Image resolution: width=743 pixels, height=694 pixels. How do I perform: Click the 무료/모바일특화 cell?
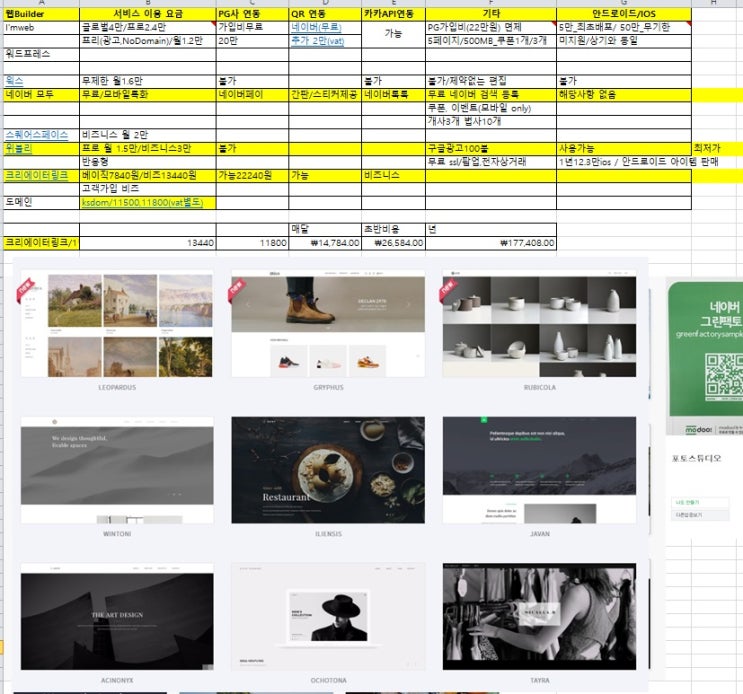click(x=148, y=95)
